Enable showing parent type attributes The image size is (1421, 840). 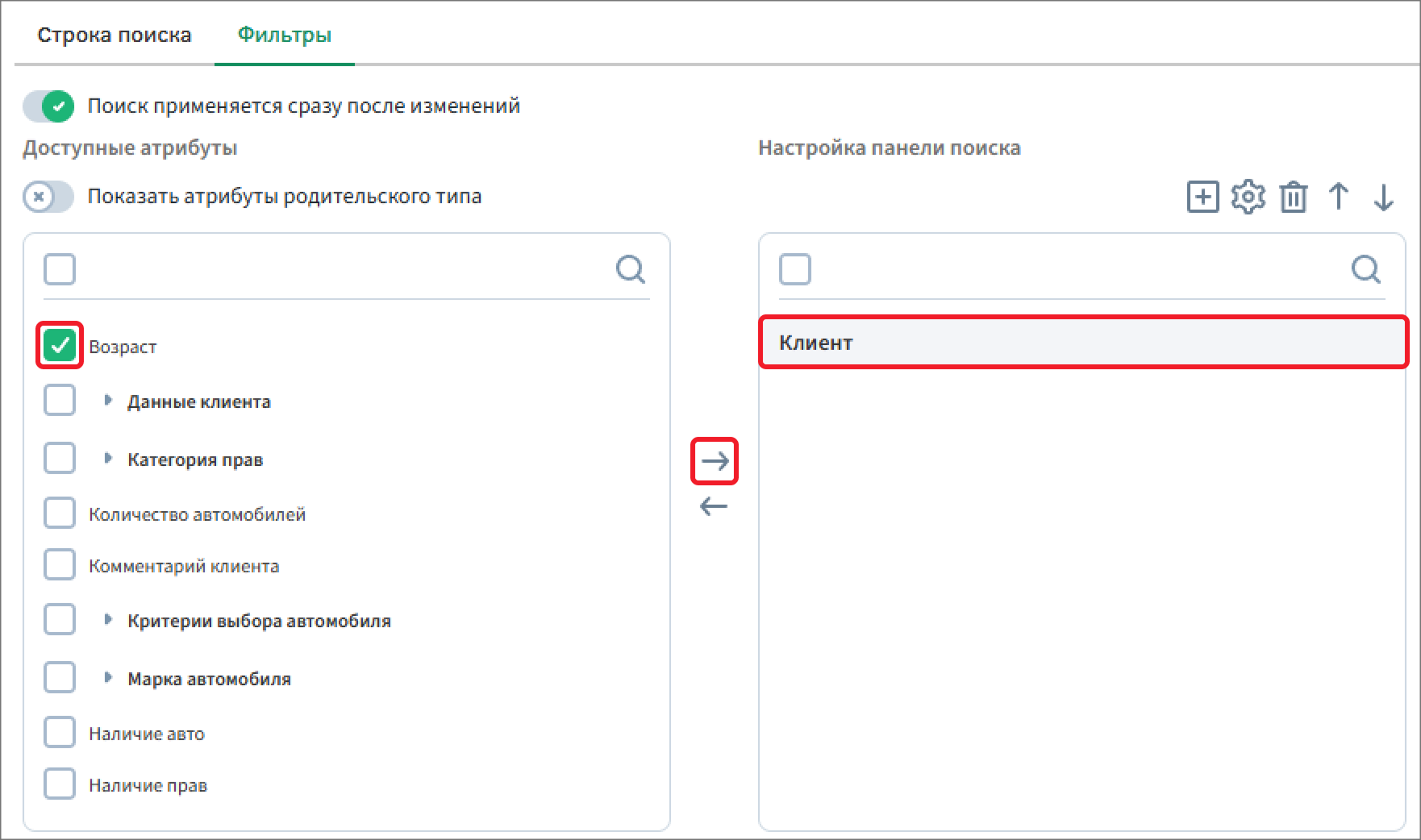pyautogui.click(x=48, y=197)
